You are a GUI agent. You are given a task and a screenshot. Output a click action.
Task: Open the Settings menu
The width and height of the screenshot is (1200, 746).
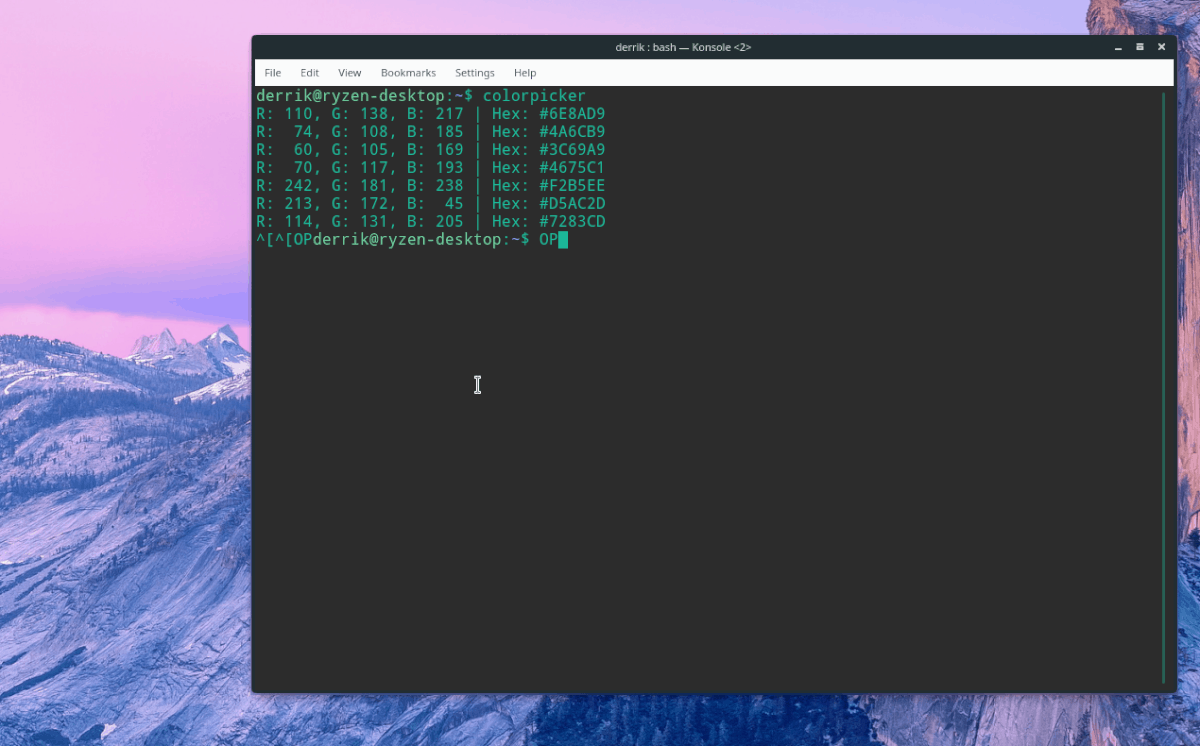pyautogui.click(x=475, y=73)
